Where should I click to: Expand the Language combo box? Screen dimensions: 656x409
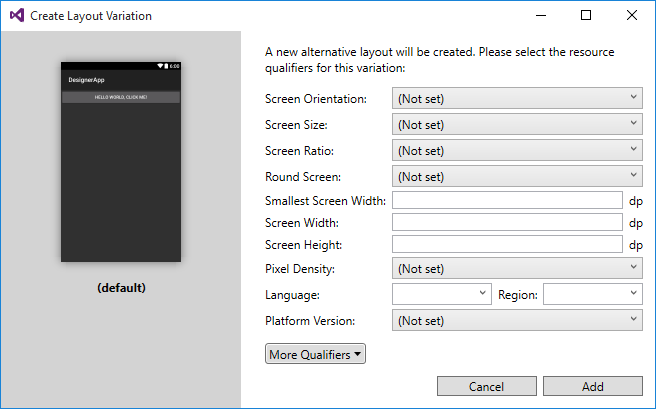(441, 294)
